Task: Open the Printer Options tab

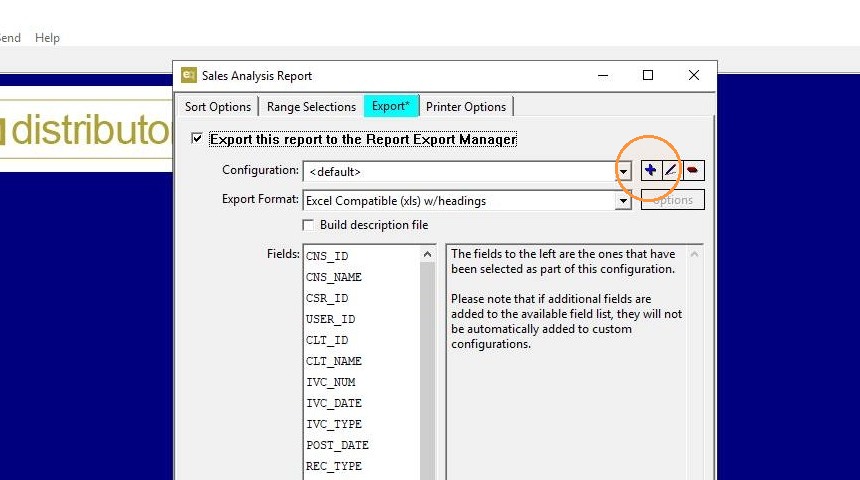Action: [466, 106]
